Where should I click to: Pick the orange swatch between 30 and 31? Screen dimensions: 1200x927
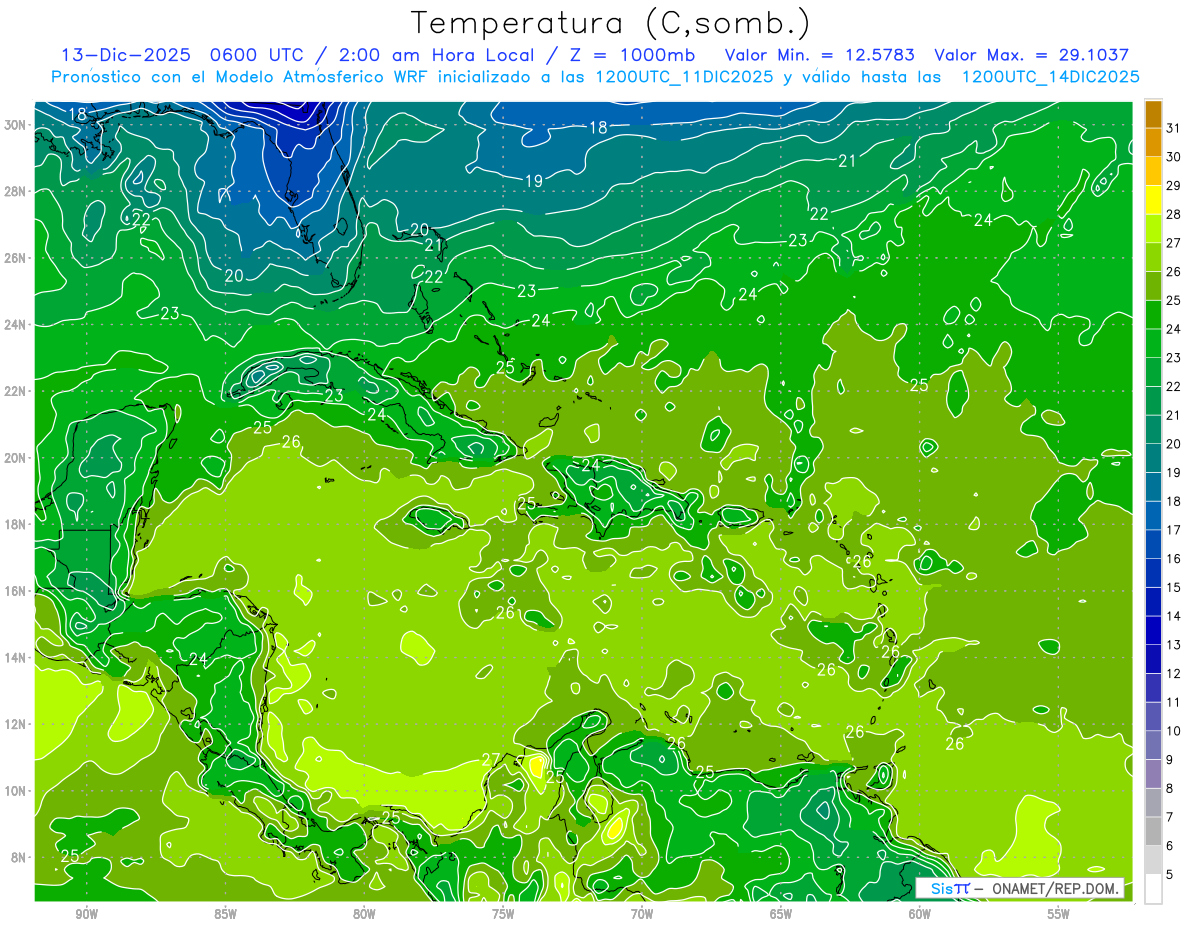(1153, 142)
